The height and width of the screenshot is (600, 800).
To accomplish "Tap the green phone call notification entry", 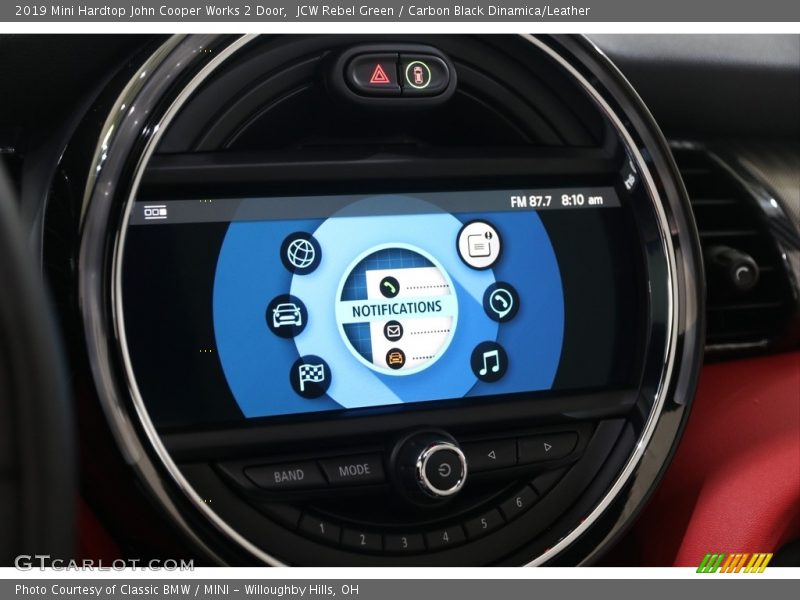I will coord(390,288).
